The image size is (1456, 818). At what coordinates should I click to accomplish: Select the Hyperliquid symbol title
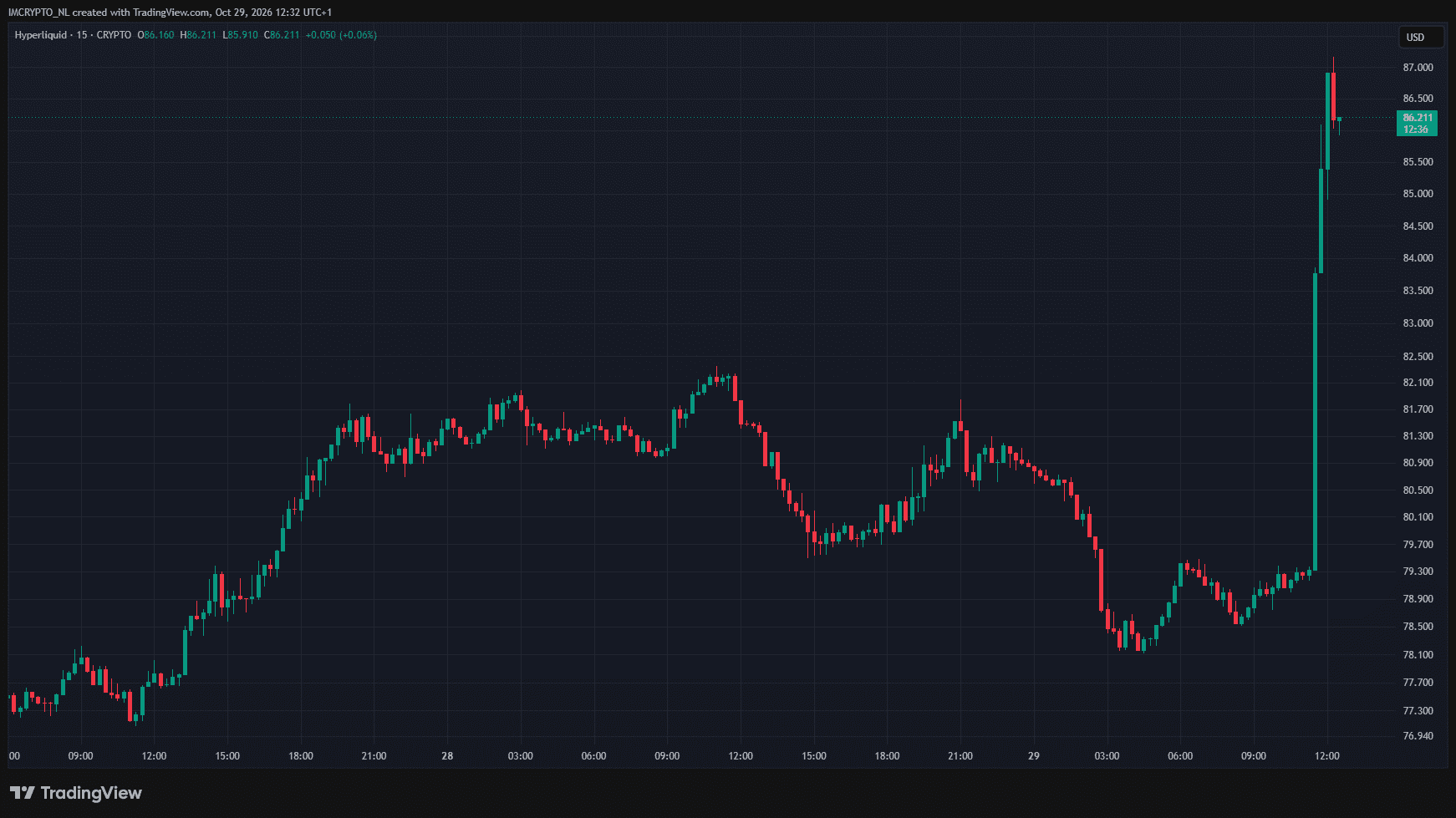[x=40, y=35]
